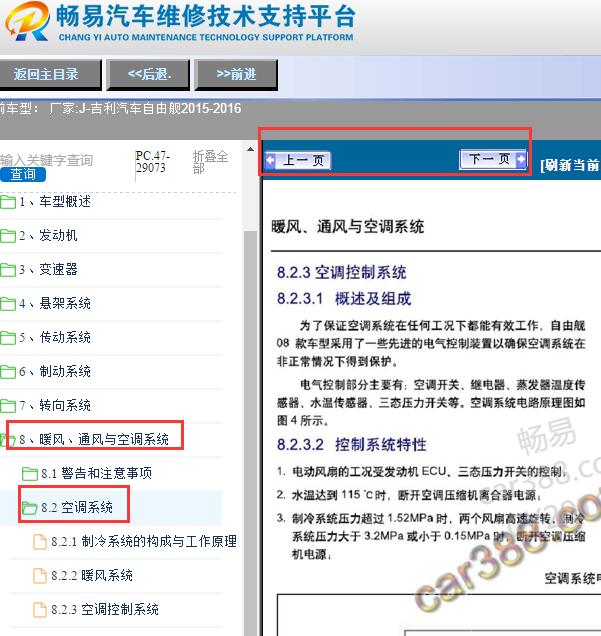Click document icon for 8.2.2 暖风系统

(x=40, y=576)
